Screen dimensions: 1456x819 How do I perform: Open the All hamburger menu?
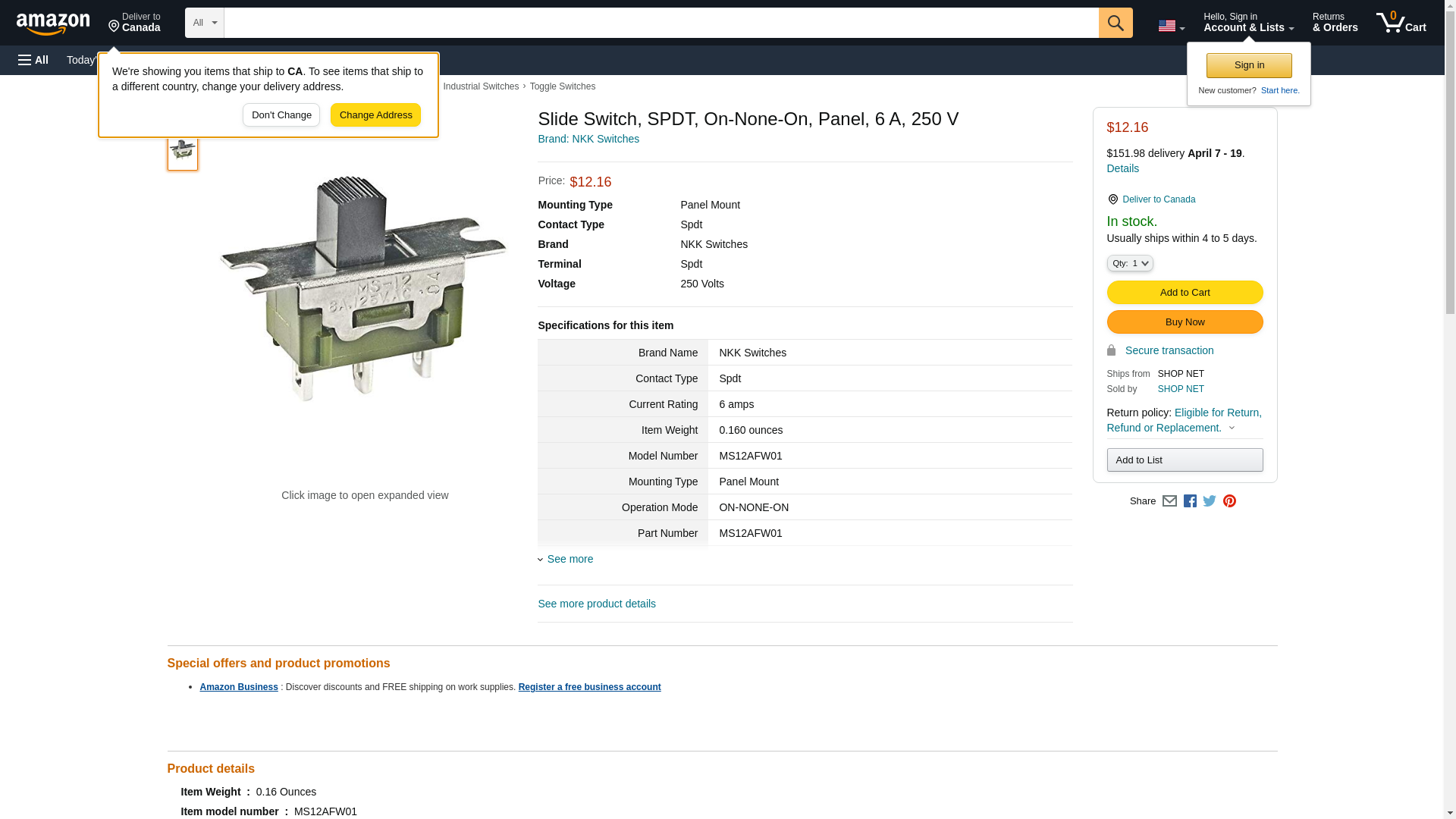pyautogui.click(x=33, y=60)
